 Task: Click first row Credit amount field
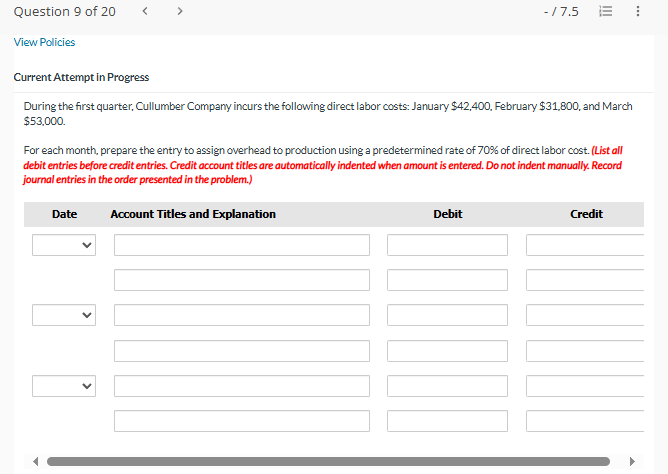point(585,245)
